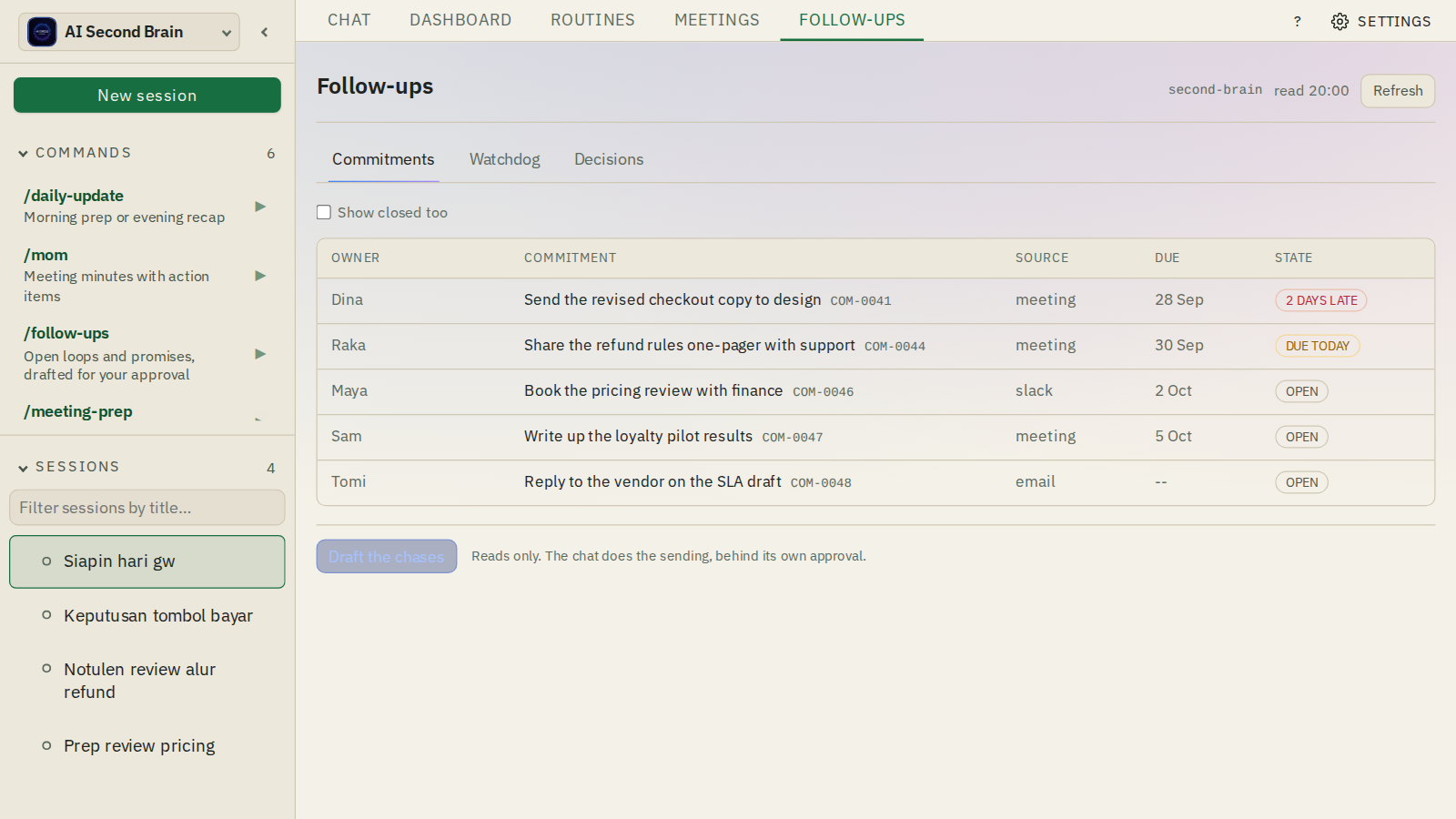
Task: Click the DUE column header
Action: (1167, 258)
